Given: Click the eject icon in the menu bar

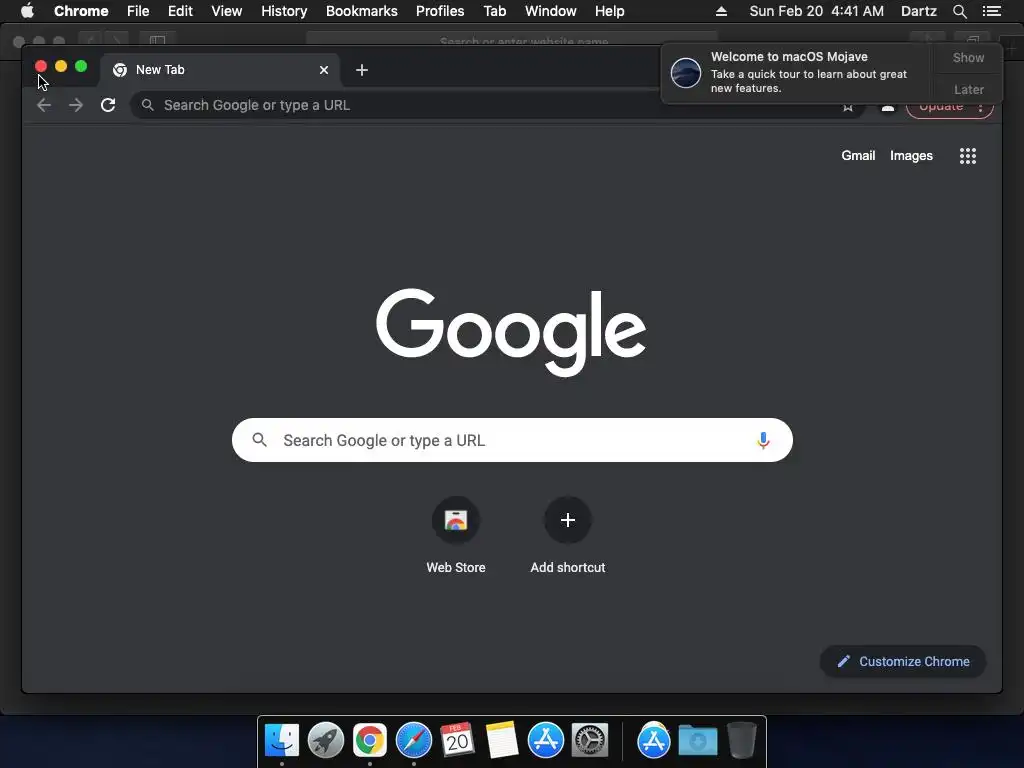Looking at the screenshot, I should pos(721,11).
